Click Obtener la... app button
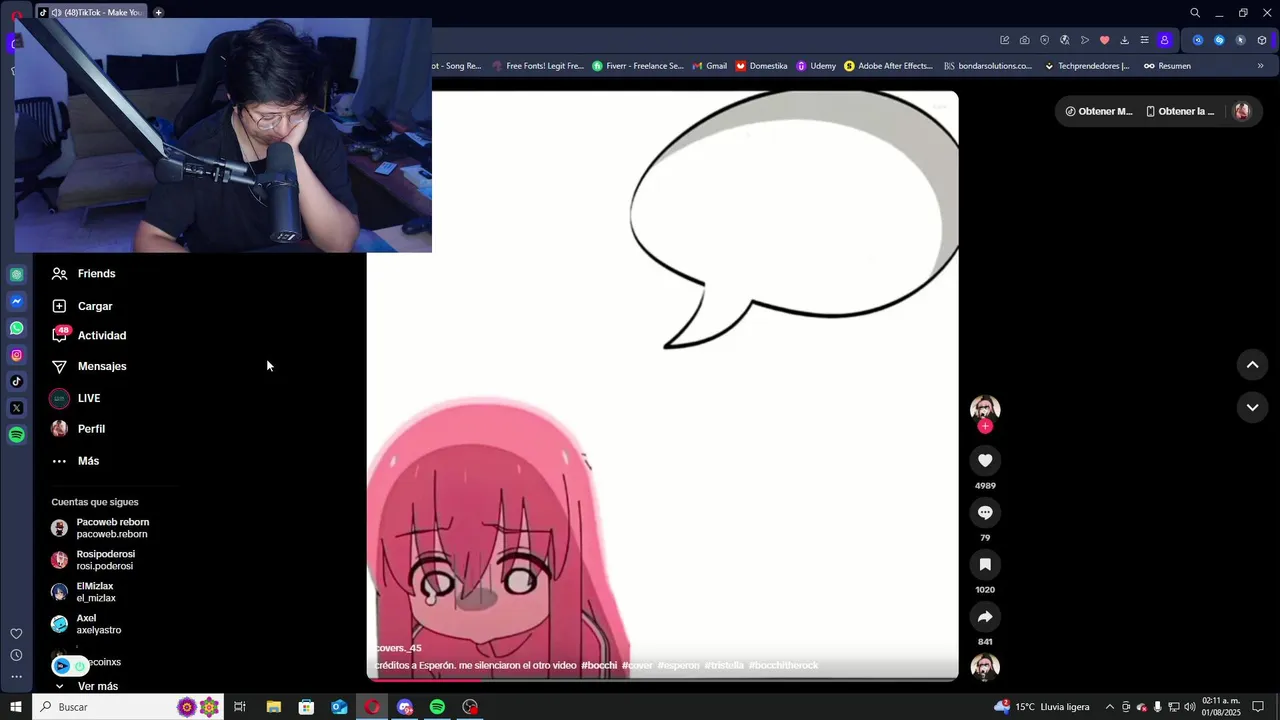This screenshot has width=1280, height=720. (x=1180, y=111)
